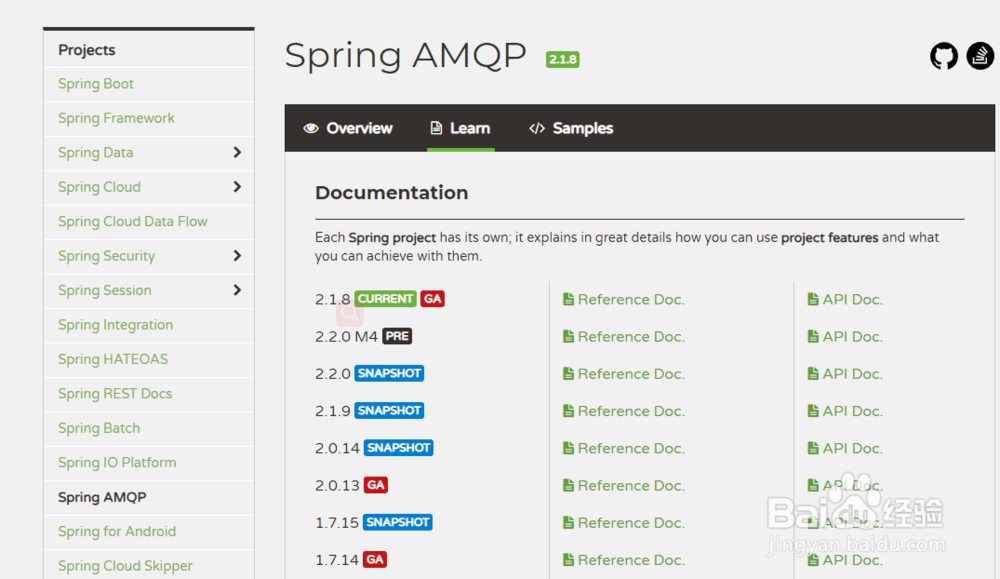The height and width of the screenshot is (579, 1000).
Task: Open Spring Data in the sidebar
Action: 96,153
